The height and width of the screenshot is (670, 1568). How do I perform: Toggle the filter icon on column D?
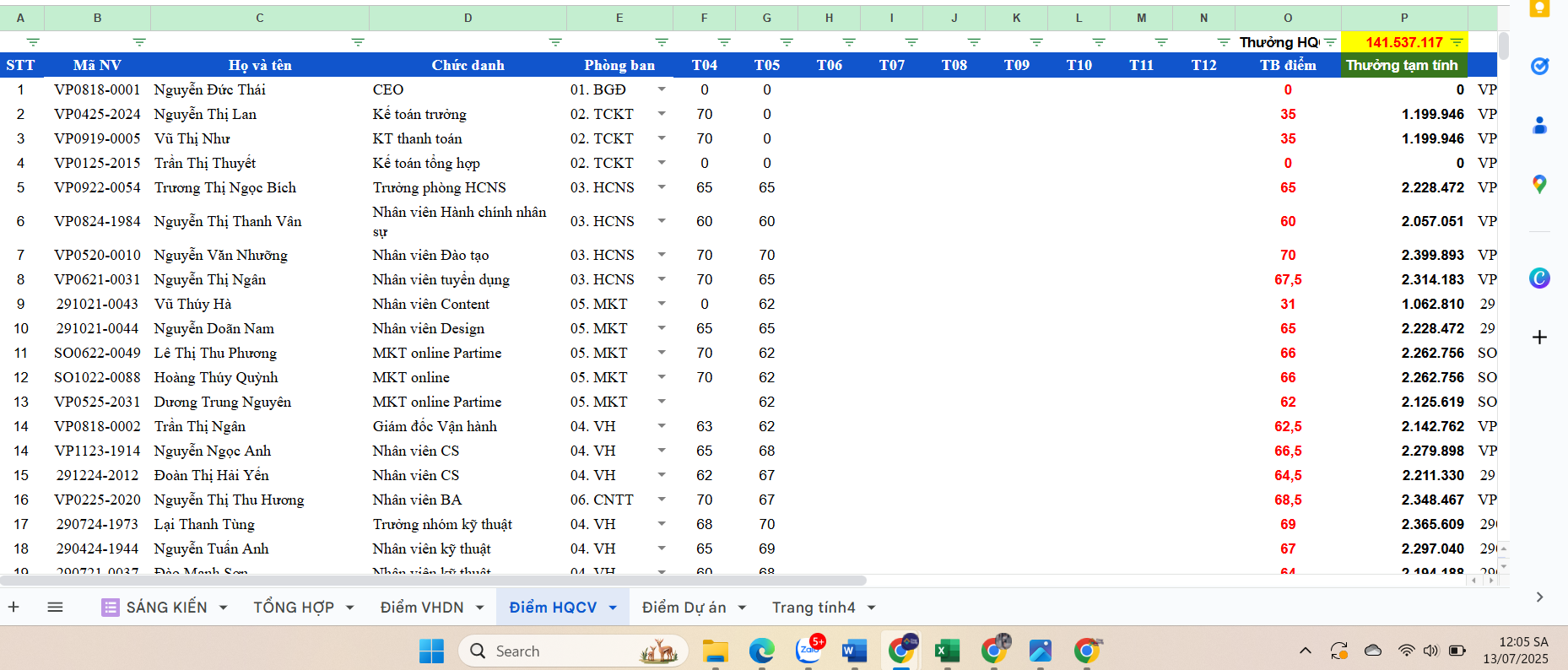554,42
